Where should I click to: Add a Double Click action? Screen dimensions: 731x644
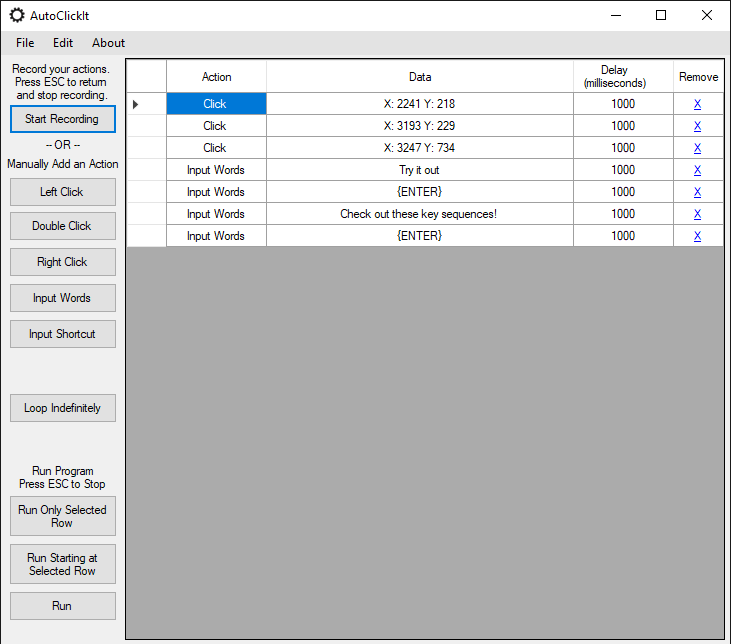tap(62, 226)
